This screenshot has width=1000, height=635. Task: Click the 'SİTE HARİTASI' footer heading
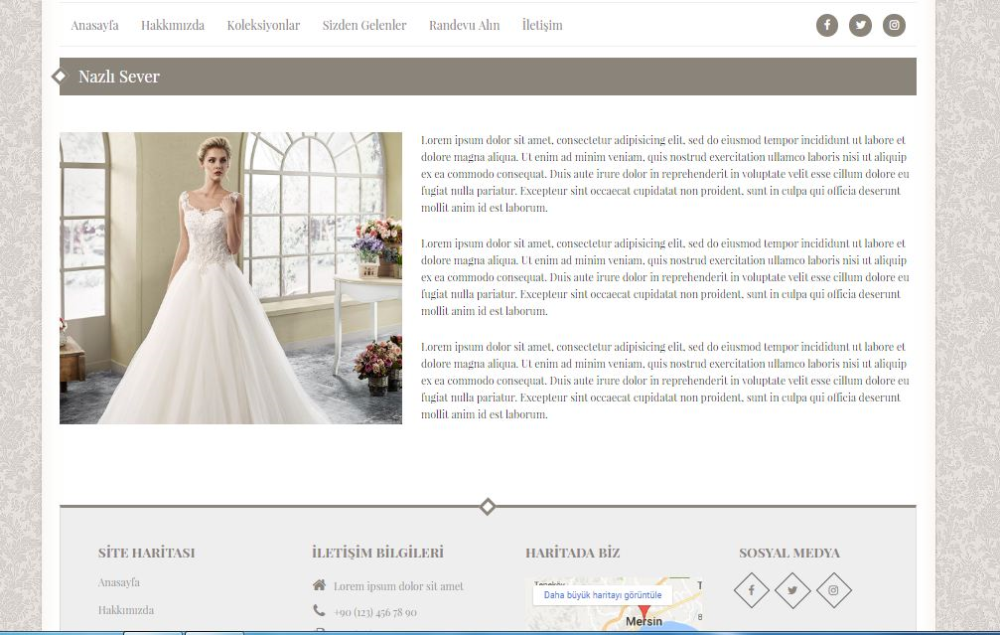[x=147, y=553]
